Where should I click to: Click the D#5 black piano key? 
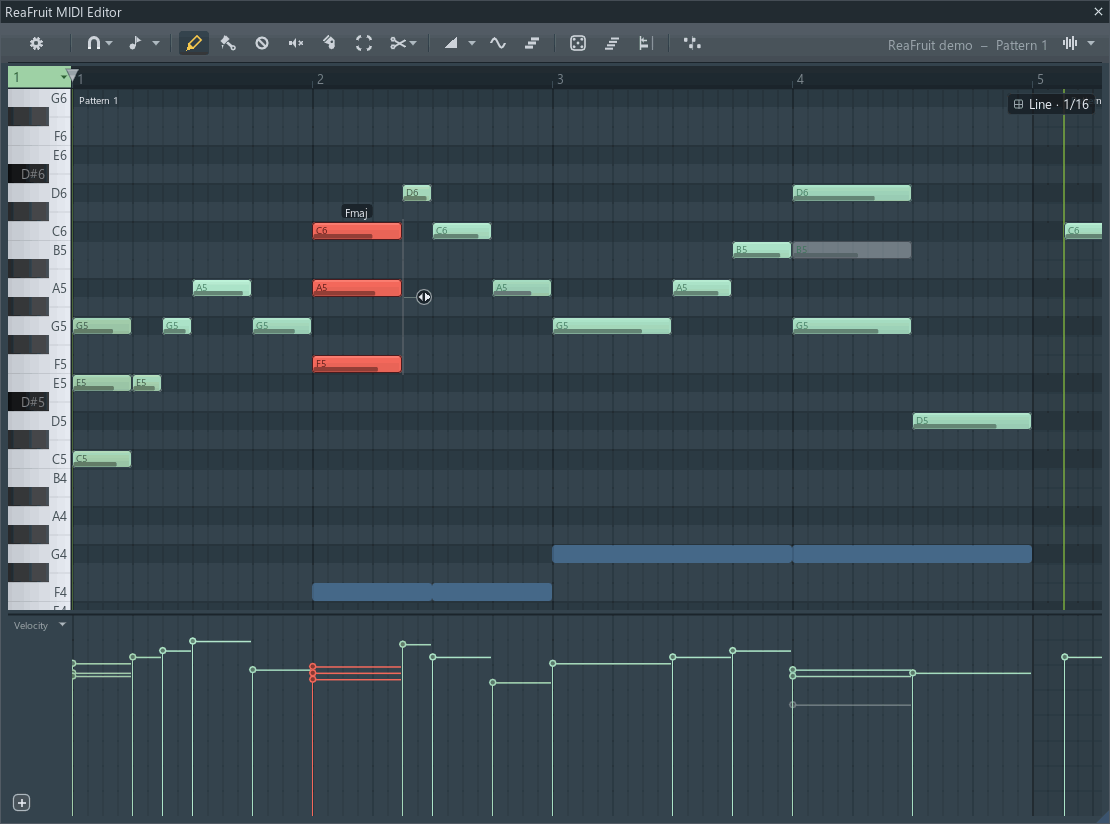click(28, 401)
